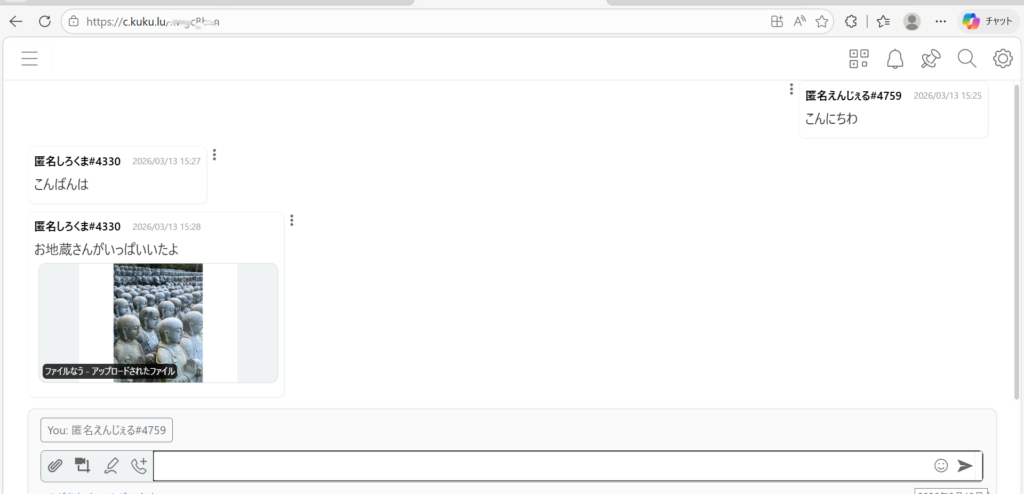The height and width of the screenshot is (494, 1024).
Task: Click the pin icon in header
Action: [x=931, y=59]
